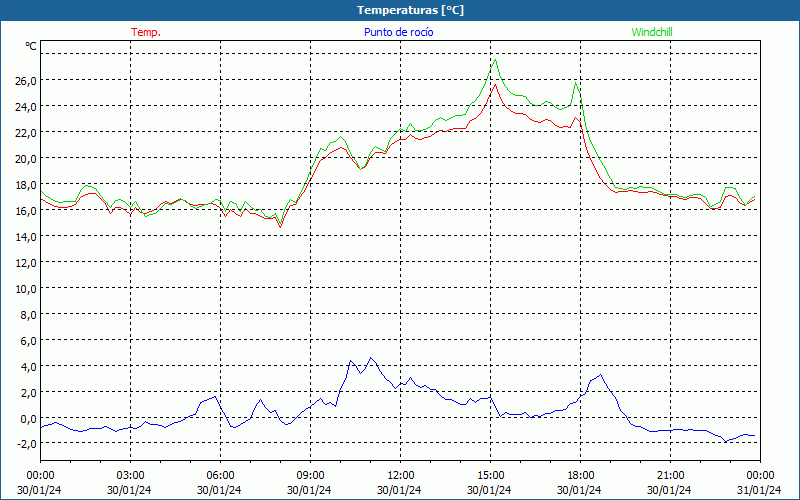Click the "14,0" y-axis value
Screen dimensions: 800x500
click(x=26, y=237)
